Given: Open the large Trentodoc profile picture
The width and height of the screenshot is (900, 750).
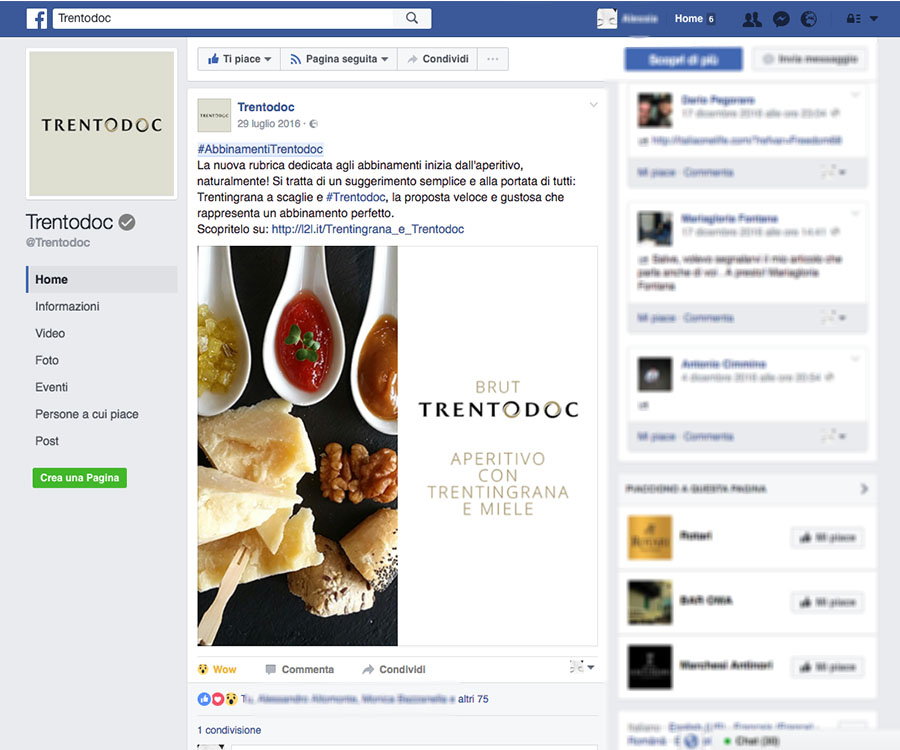Looking at the screenshot, I should [102, 124].
